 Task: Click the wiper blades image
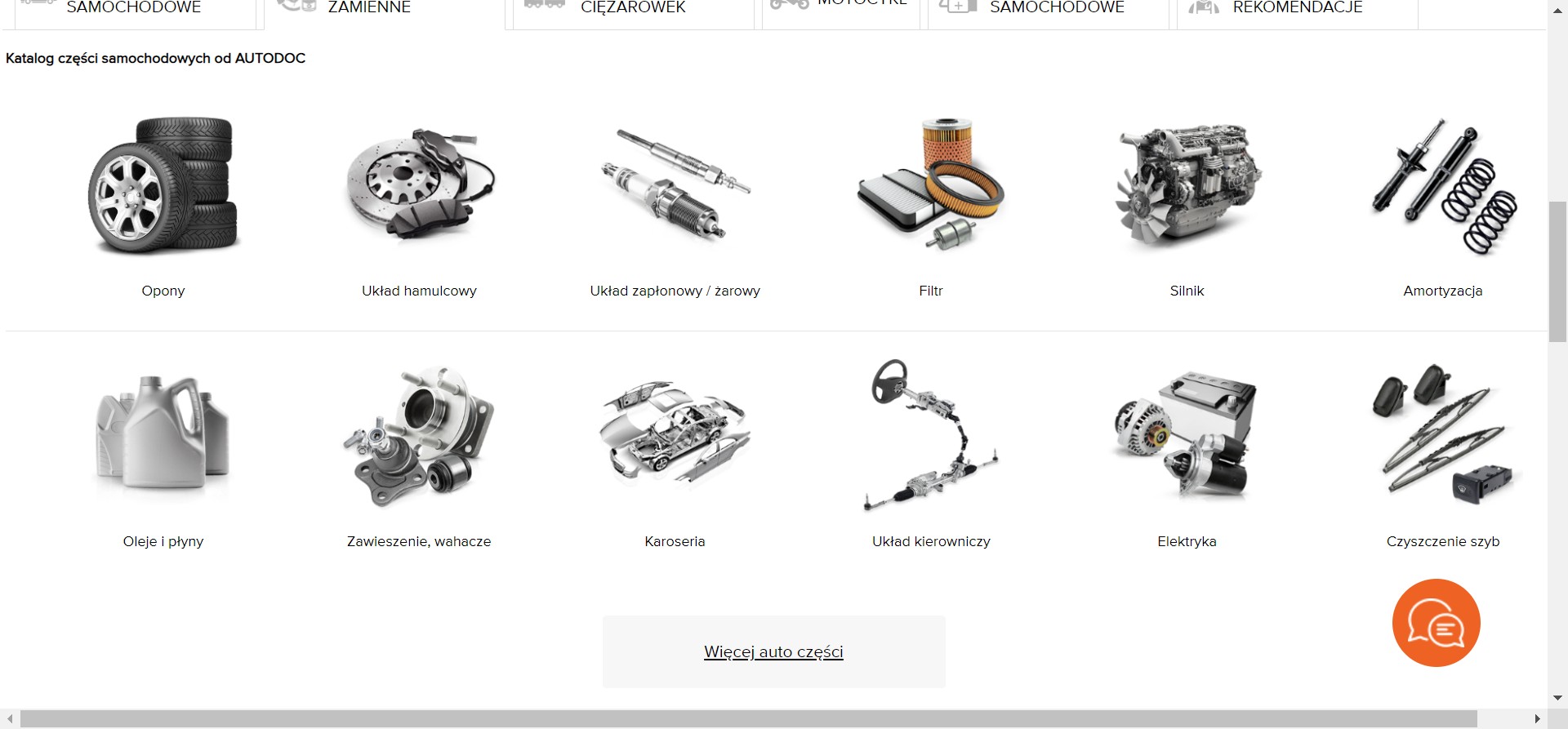(x=1443, y=435)
